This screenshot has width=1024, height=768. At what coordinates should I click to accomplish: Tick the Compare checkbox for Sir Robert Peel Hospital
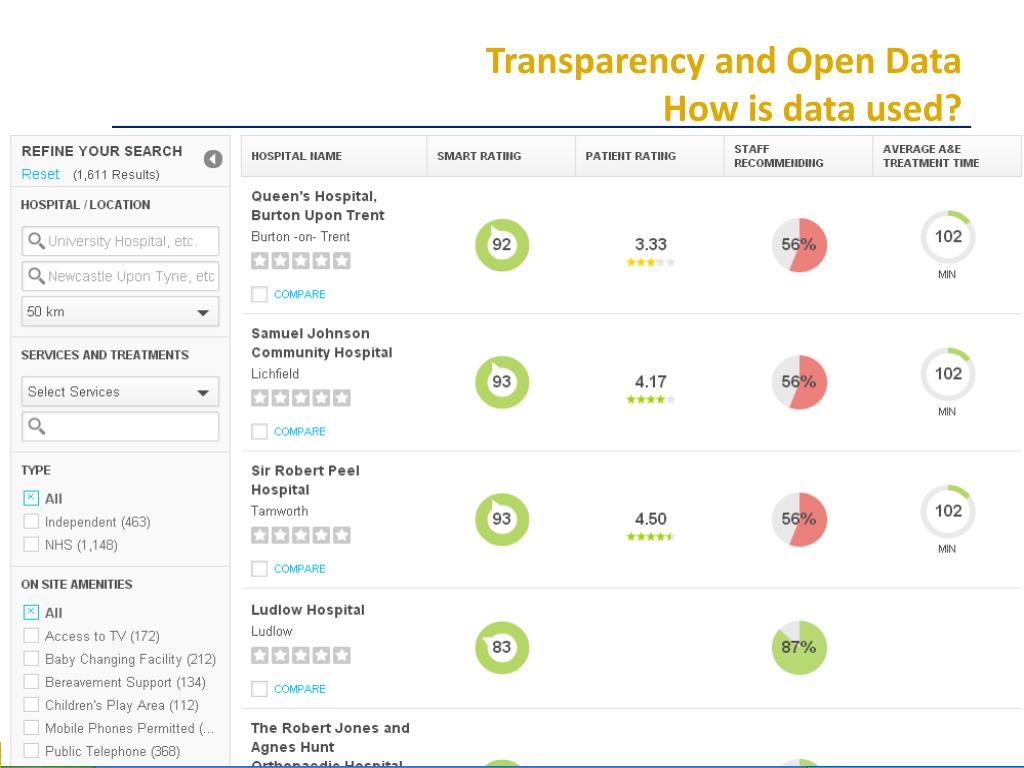259,569
